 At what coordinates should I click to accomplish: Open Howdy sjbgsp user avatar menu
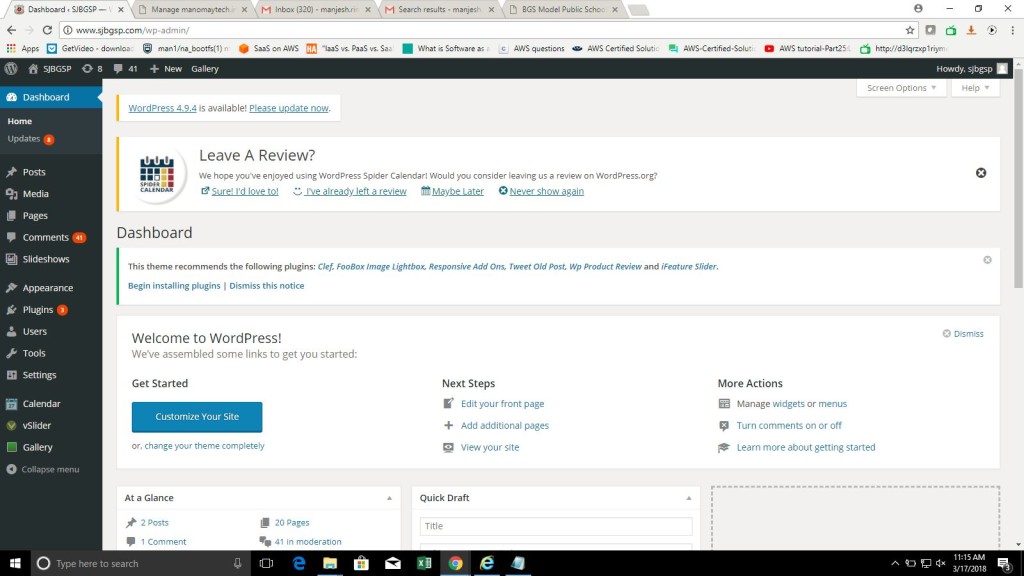click(972, 69)
